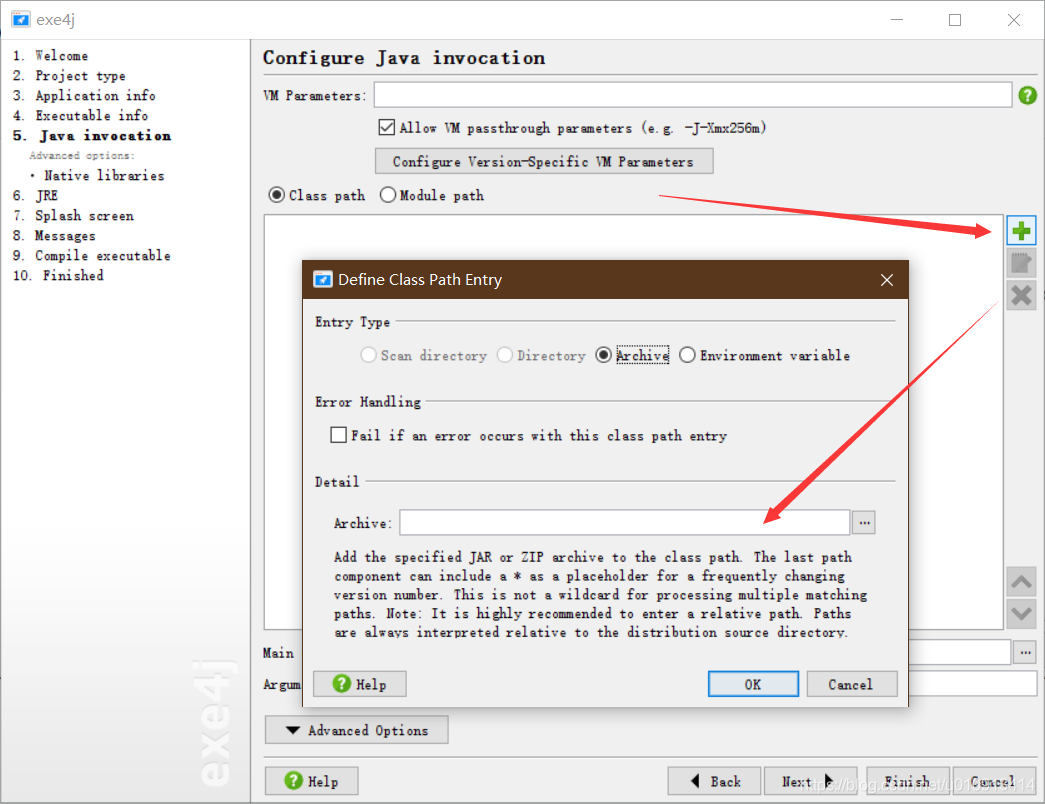This screenshot has height=804, width=1045.
Task: Move entry down with the down arrow icon
Action: point(1021,614)
